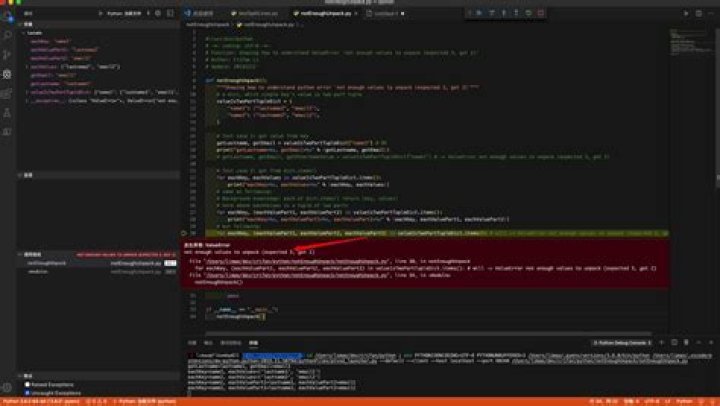Open second file path link in exception
720x406 pixels.
tap(296, 275)
